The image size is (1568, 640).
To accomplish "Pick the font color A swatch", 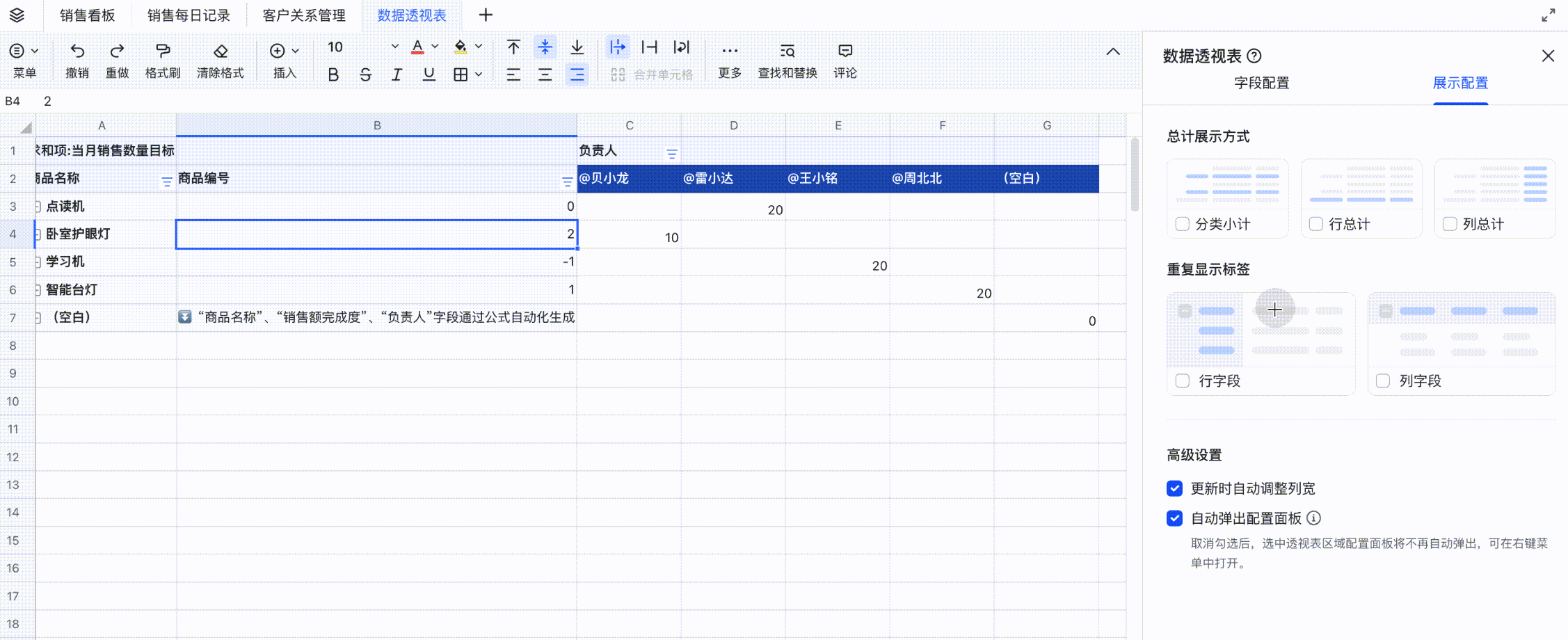I will [x=417, y=47].
